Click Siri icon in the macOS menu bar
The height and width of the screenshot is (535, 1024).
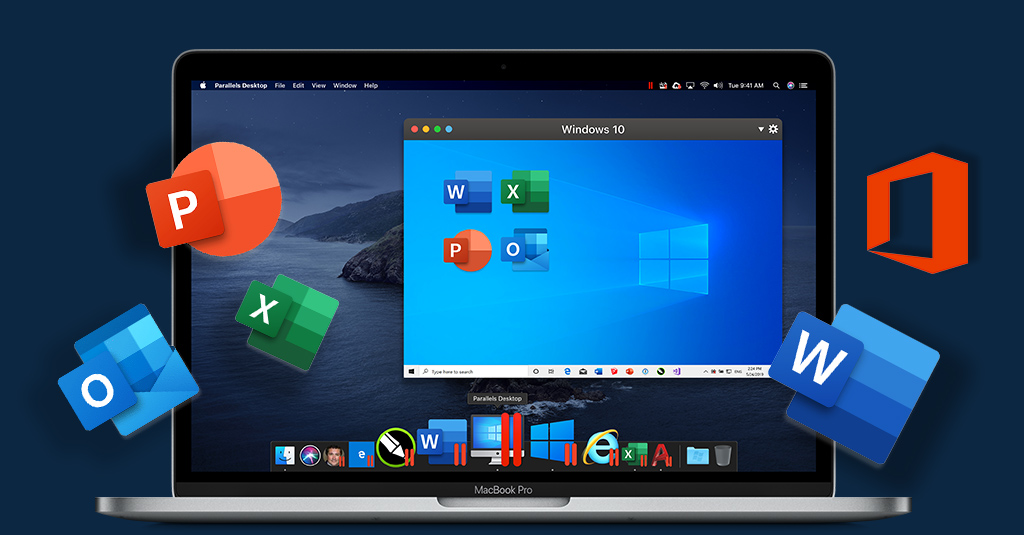(791, 86)
